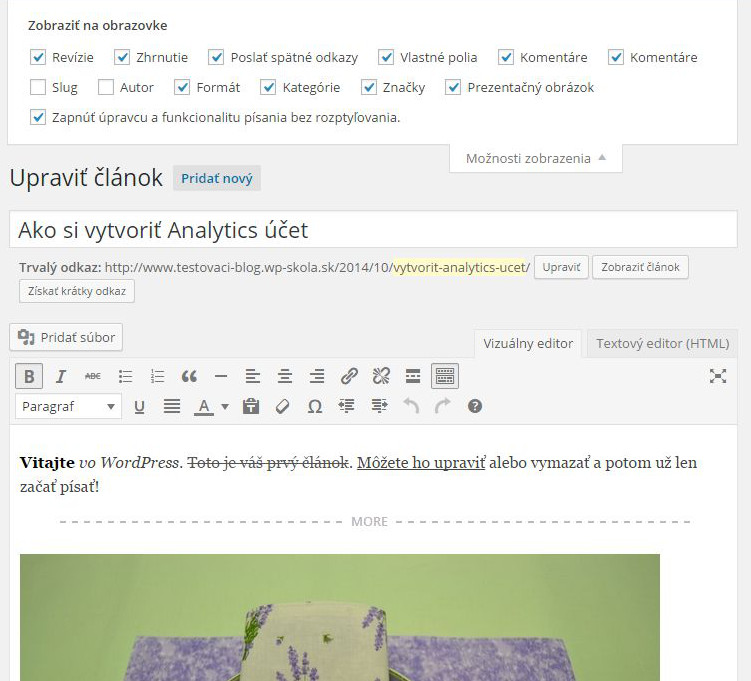Apply Italic formatting
Screen dimensions: 751x681
(x=61, y=376)
